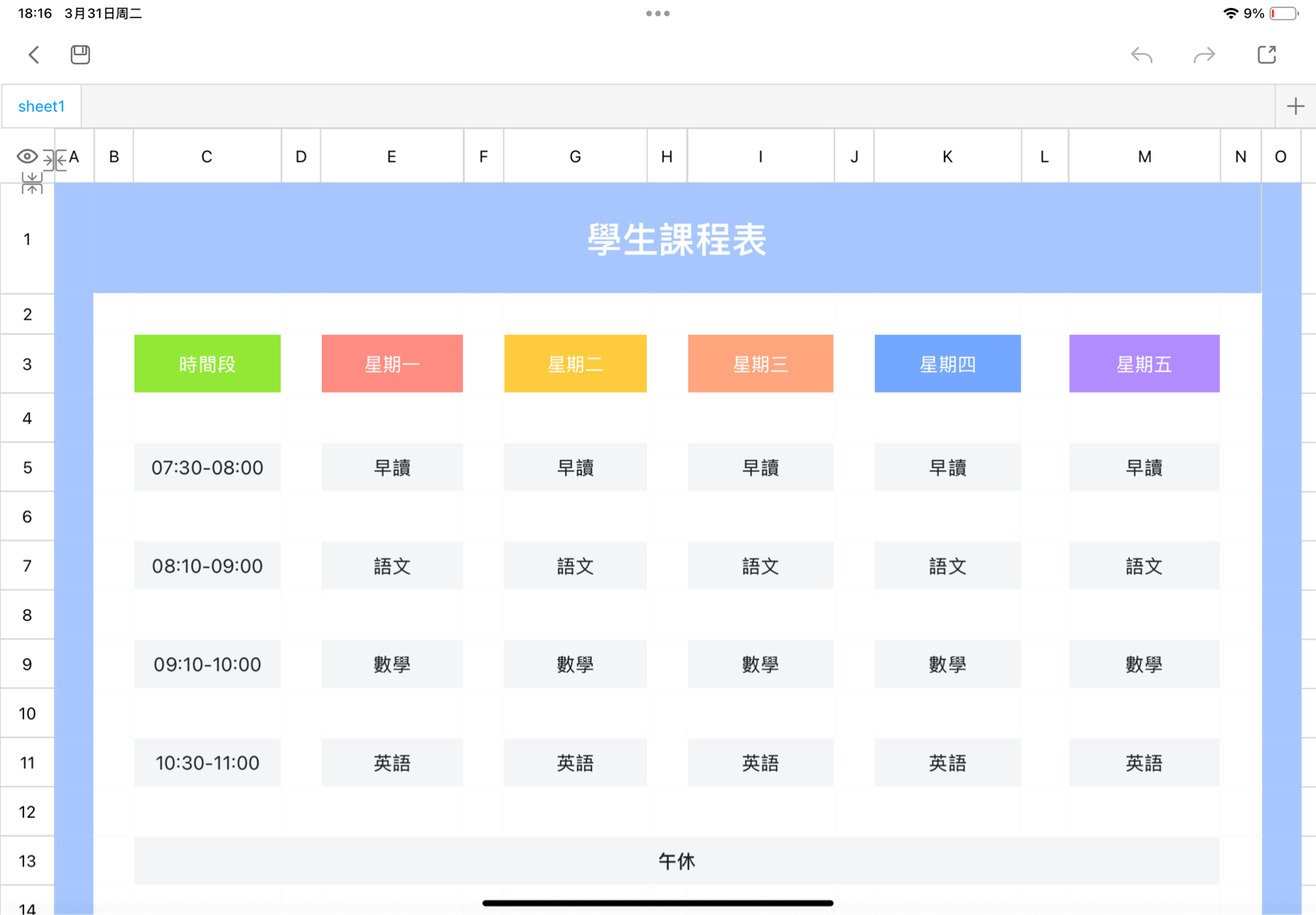Select column A header
The image size is (1316, 915).
point(75,157)
